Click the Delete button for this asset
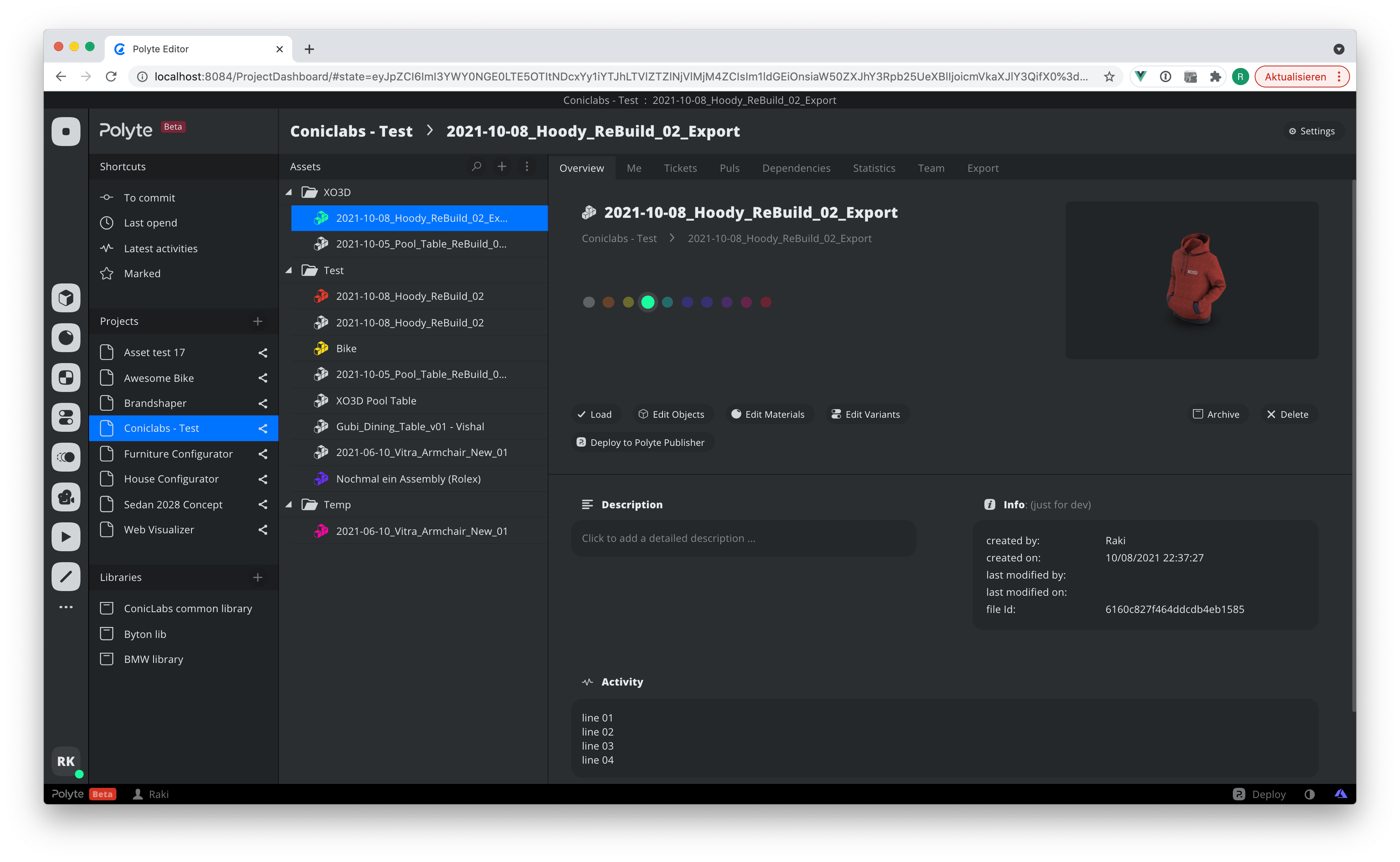 pyautogui.click(x=1289, y=414)
